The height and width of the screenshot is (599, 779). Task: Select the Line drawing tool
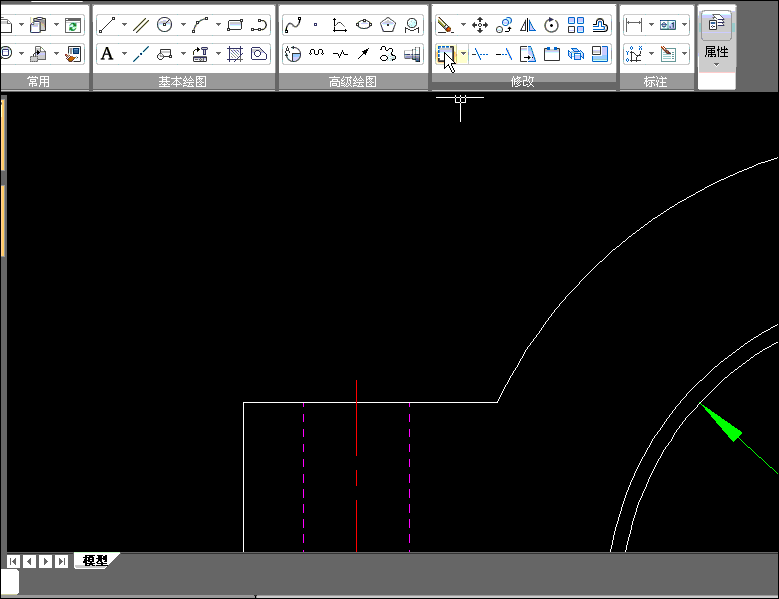(x=106, y=25)
